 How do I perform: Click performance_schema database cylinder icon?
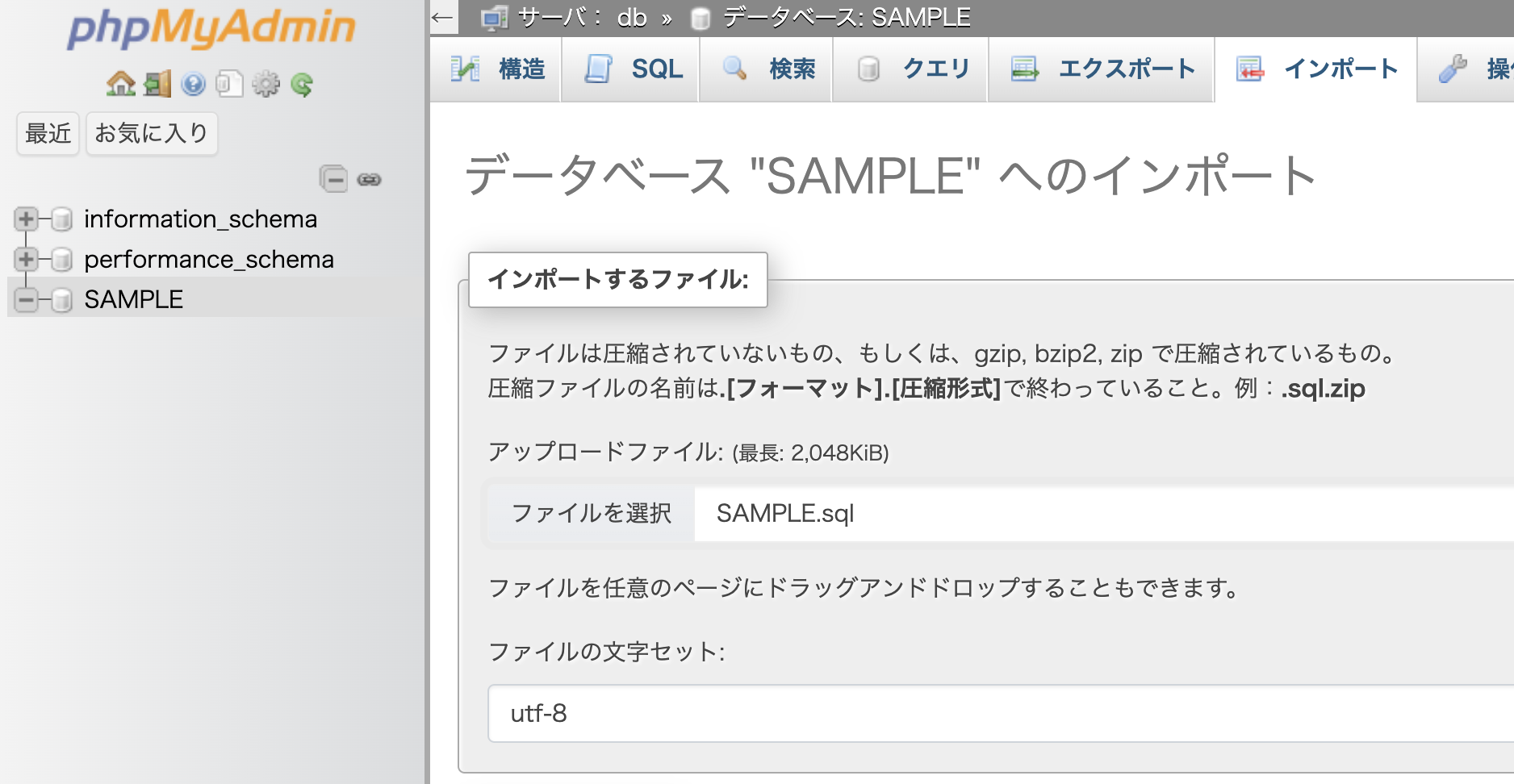click(x=62, y=259)
